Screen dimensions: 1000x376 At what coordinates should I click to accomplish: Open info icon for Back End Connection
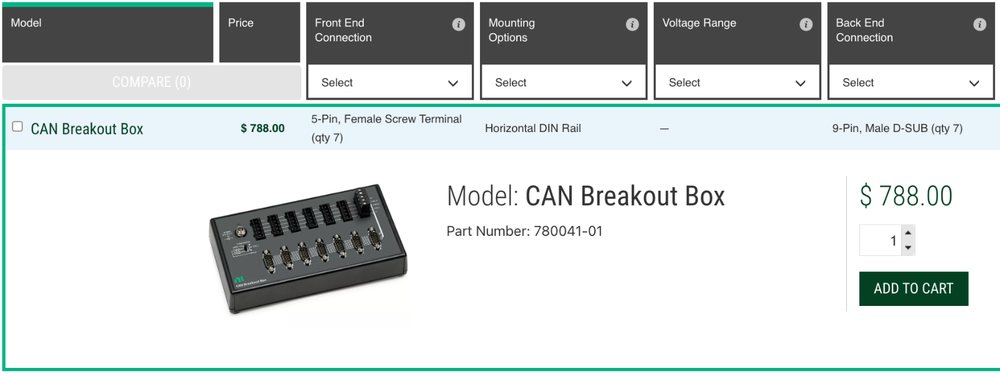(980, 24)
